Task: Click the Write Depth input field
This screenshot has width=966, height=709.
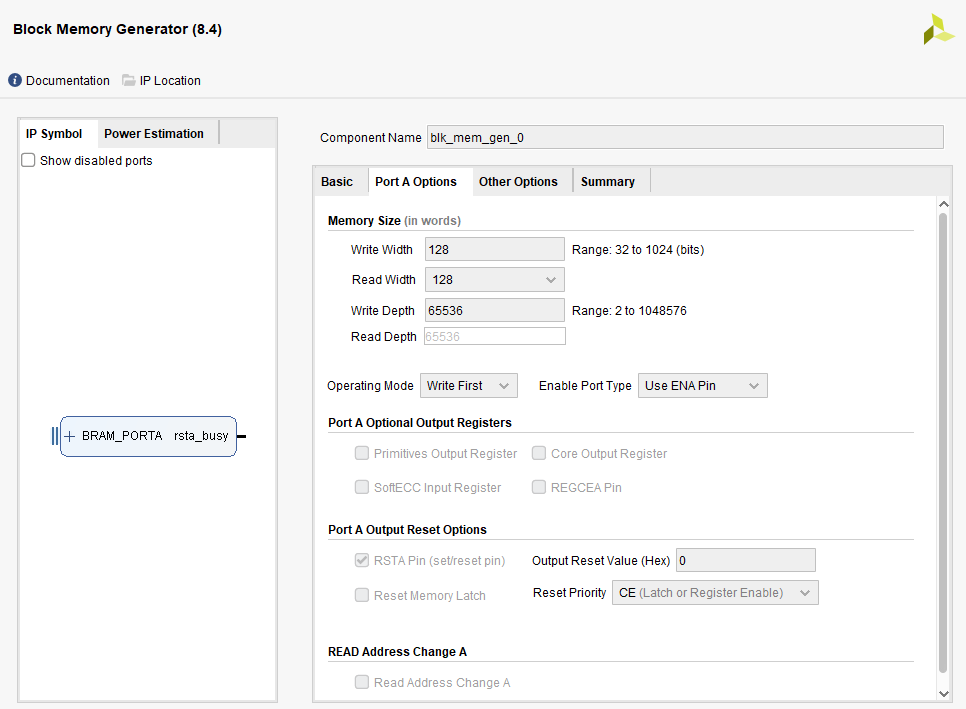Action: pyautogui.click(x=495, y=310)
